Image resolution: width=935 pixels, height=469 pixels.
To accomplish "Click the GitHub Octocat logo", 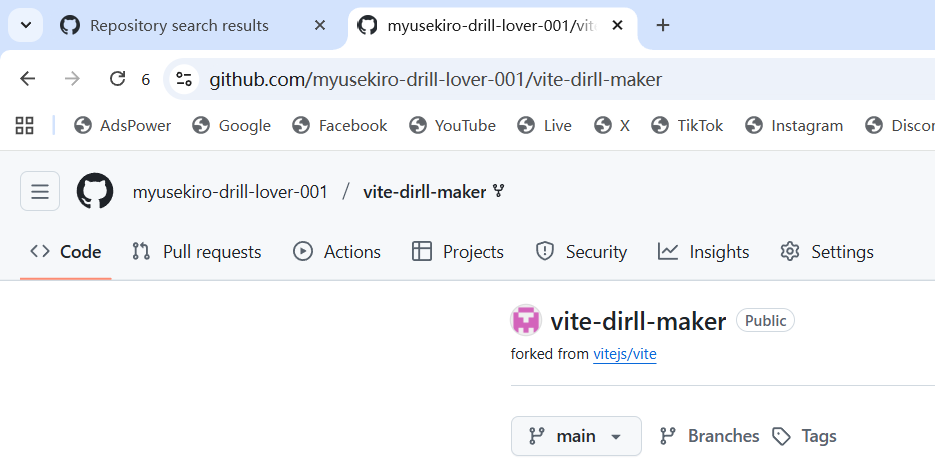I will 95,191.
